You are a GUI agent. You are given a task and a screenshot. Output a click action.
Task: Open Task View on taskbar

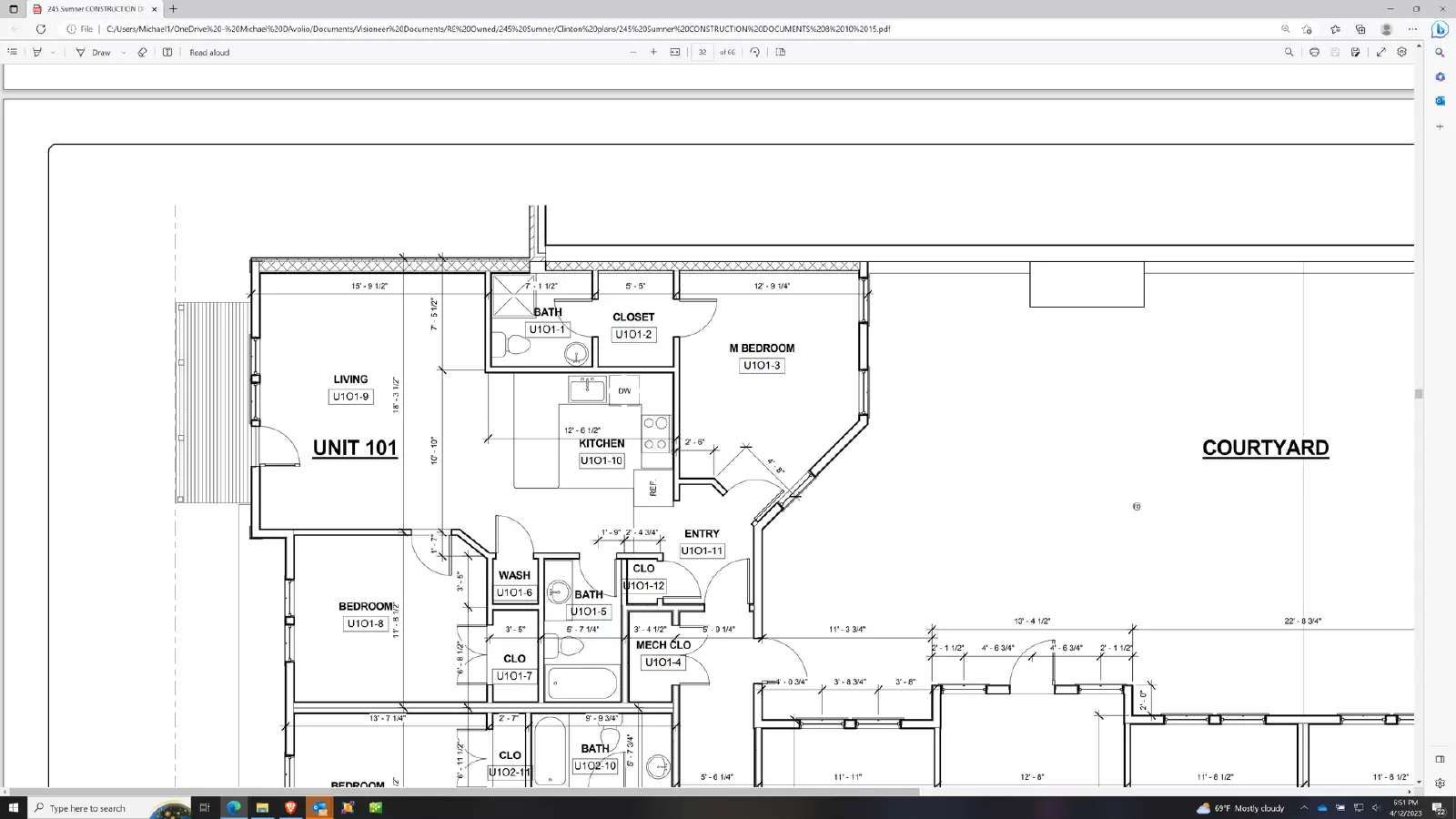coord(205,807)
